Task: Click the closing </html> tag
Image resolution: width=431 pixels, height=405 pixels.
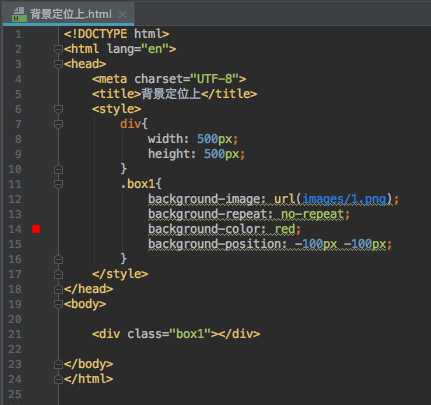Action: (x=88, y=379)
